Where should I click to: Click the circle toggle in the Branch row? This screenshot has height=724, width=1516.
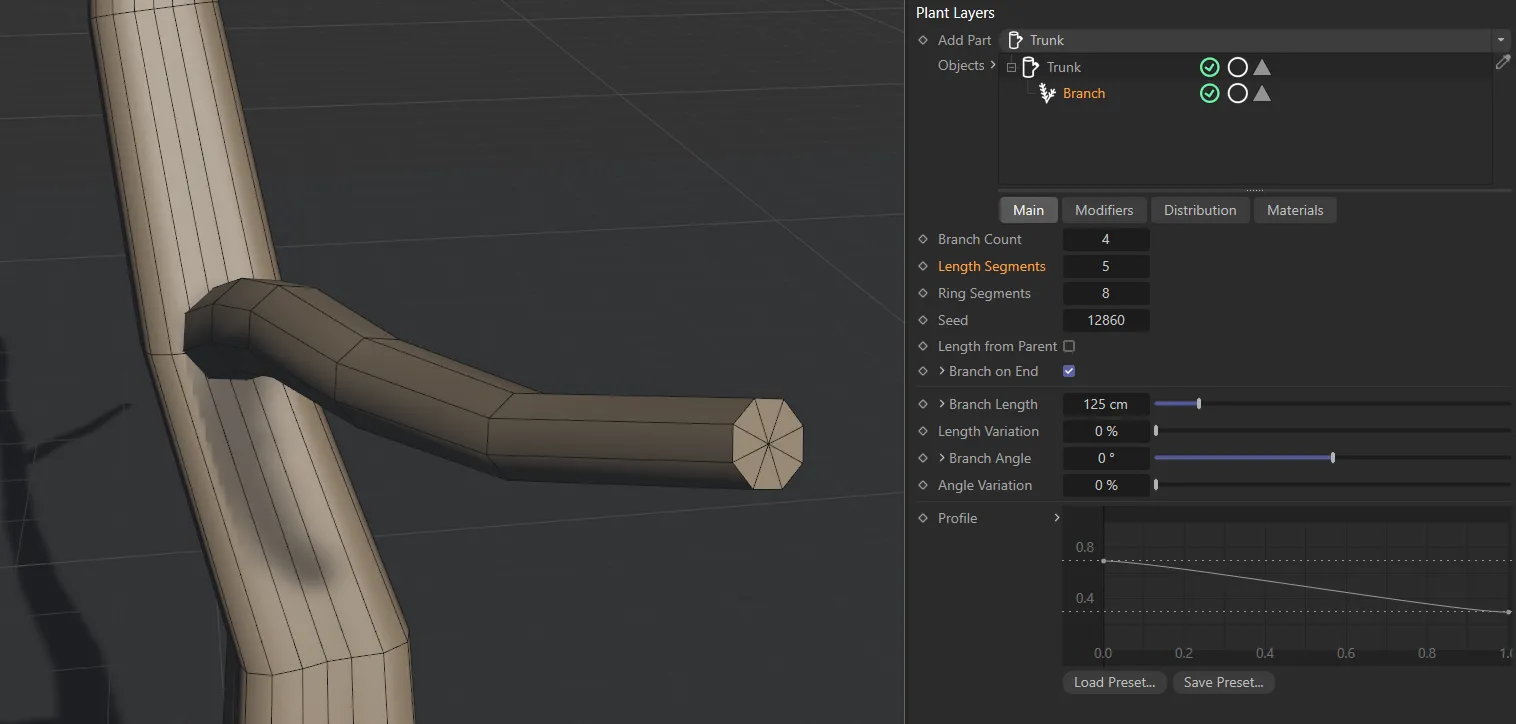[1237, 94]
